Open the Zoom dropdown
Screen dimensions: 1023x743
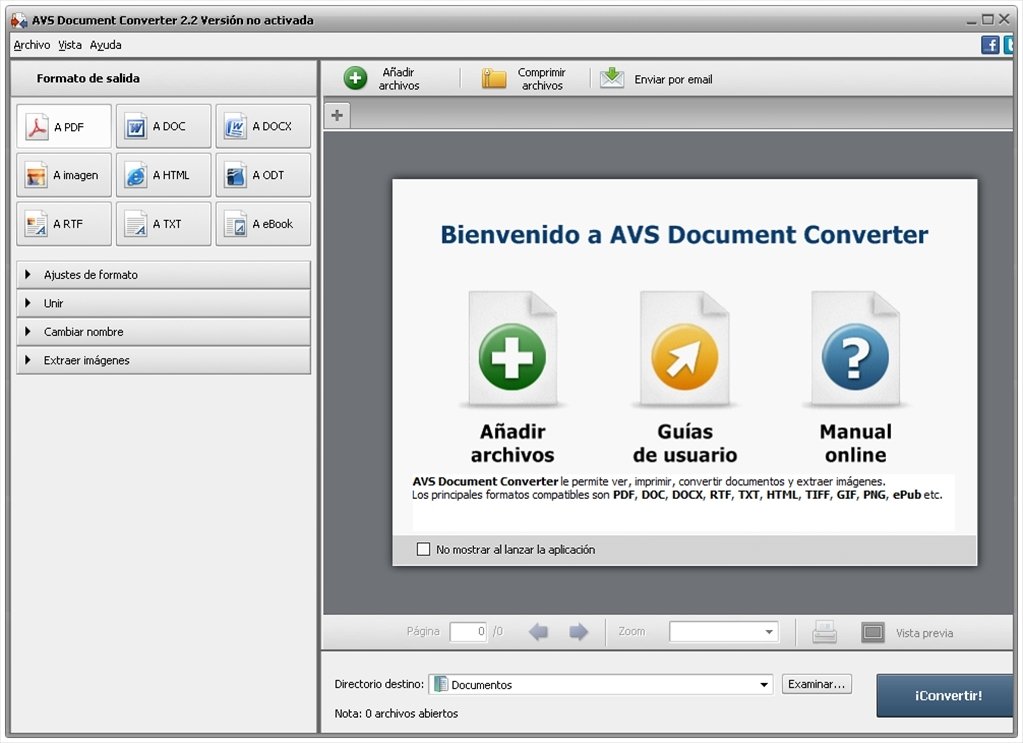pyautogui.click(x=724, y=631)
